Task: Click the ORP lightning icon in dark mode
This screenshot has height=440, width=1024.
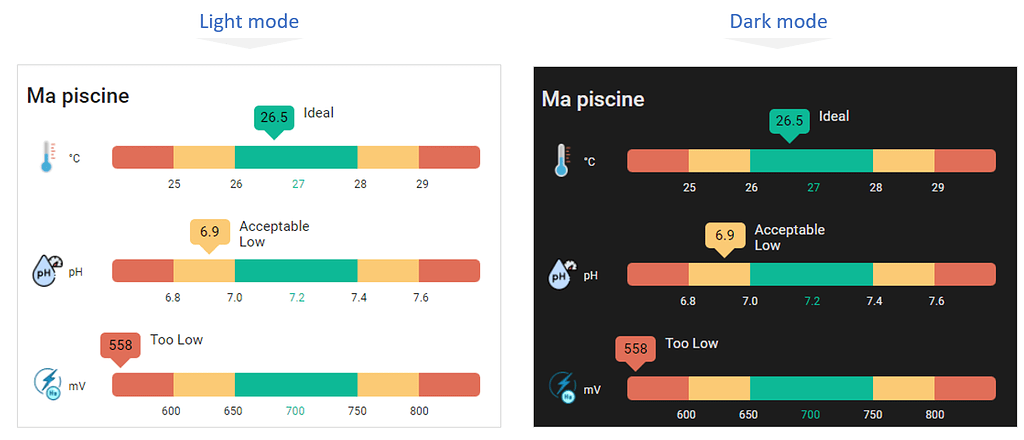Action: 562,387
